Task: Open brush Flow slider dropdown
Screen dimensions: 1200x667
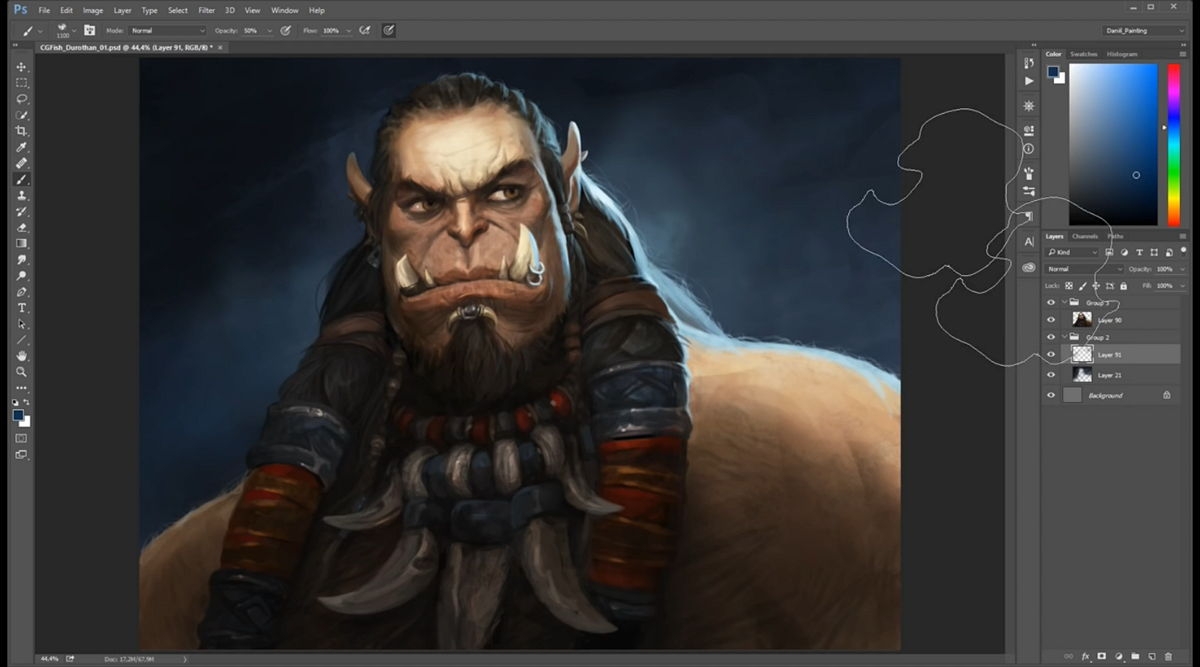Action: coord(349,30)
